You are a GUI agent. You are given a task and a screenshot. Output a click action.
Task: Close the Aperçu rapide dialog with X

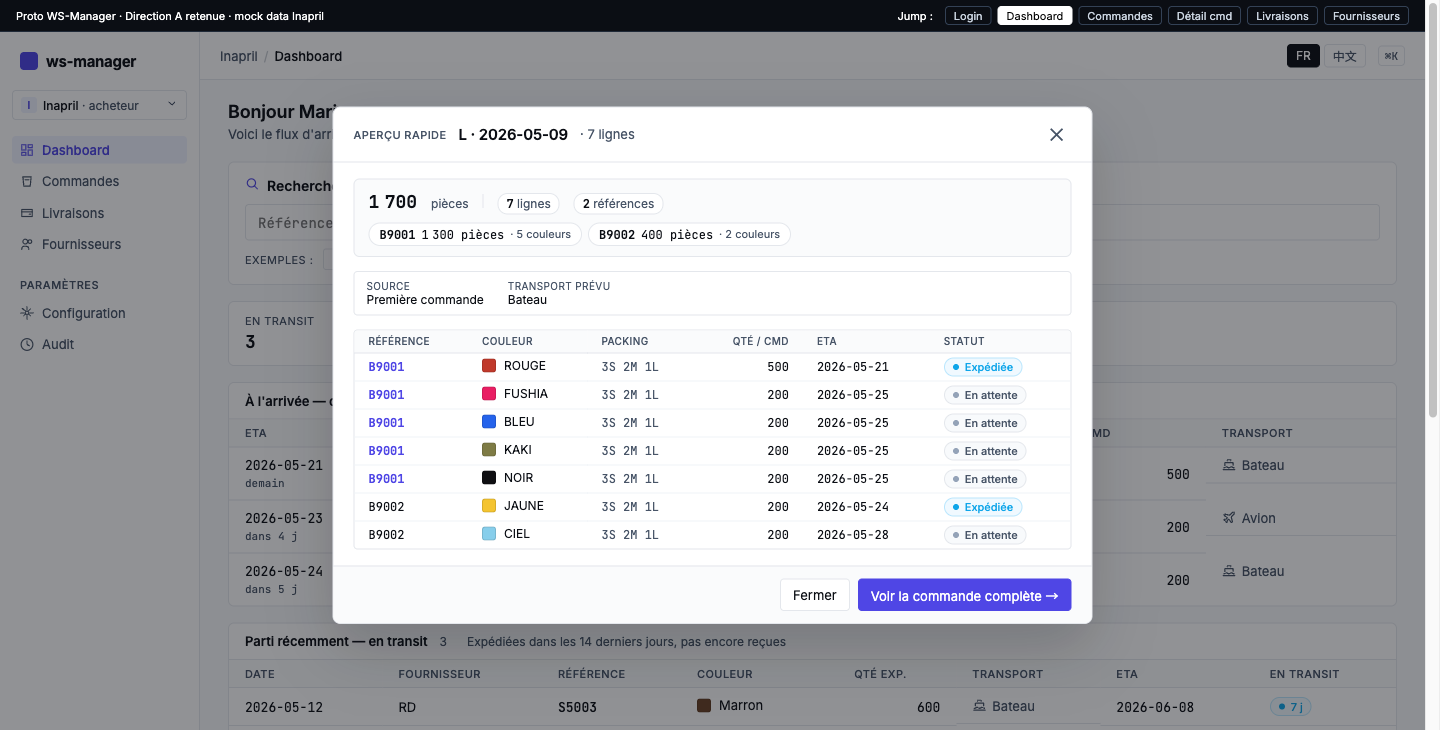1056,135
